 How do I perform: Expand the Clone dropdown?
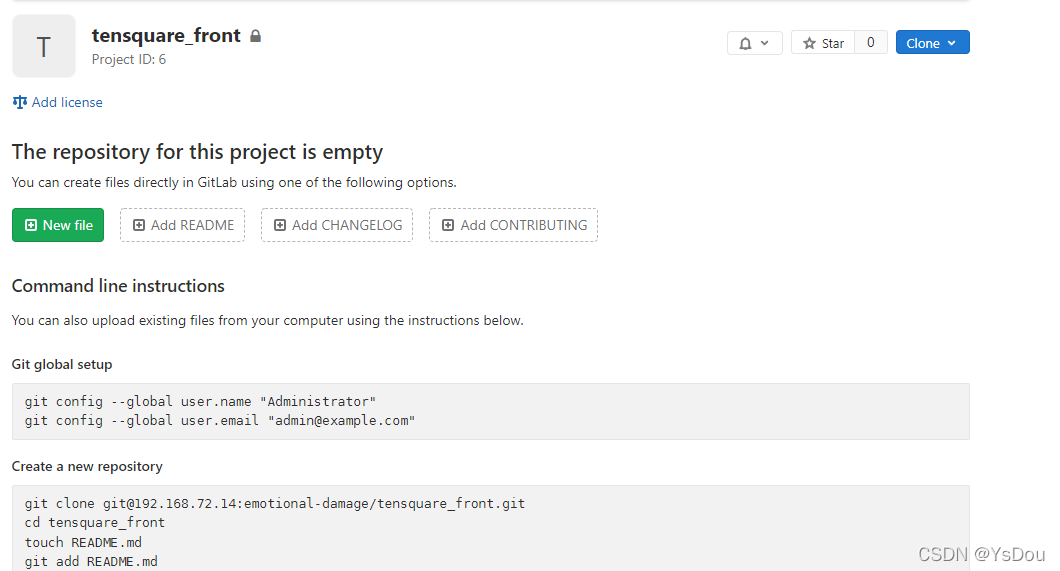tap(932, 43)
